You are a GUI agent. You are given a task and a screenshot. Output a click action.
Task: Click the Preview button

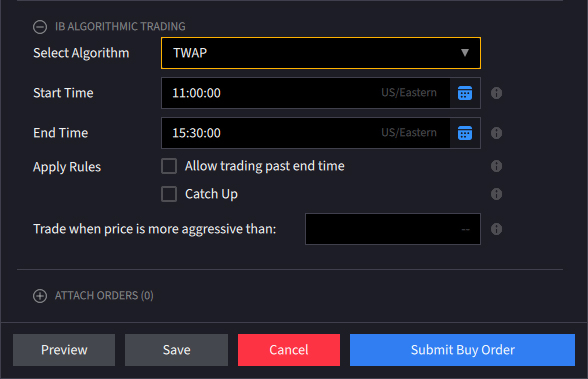[x=64, y=350]
